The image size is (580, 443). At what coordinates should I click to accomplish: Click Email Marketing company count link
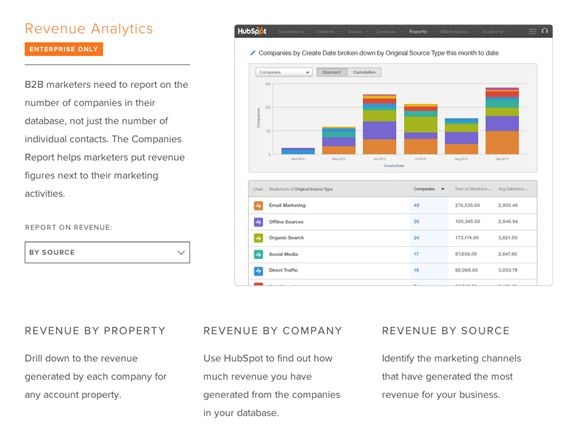(x=416, y=205)
